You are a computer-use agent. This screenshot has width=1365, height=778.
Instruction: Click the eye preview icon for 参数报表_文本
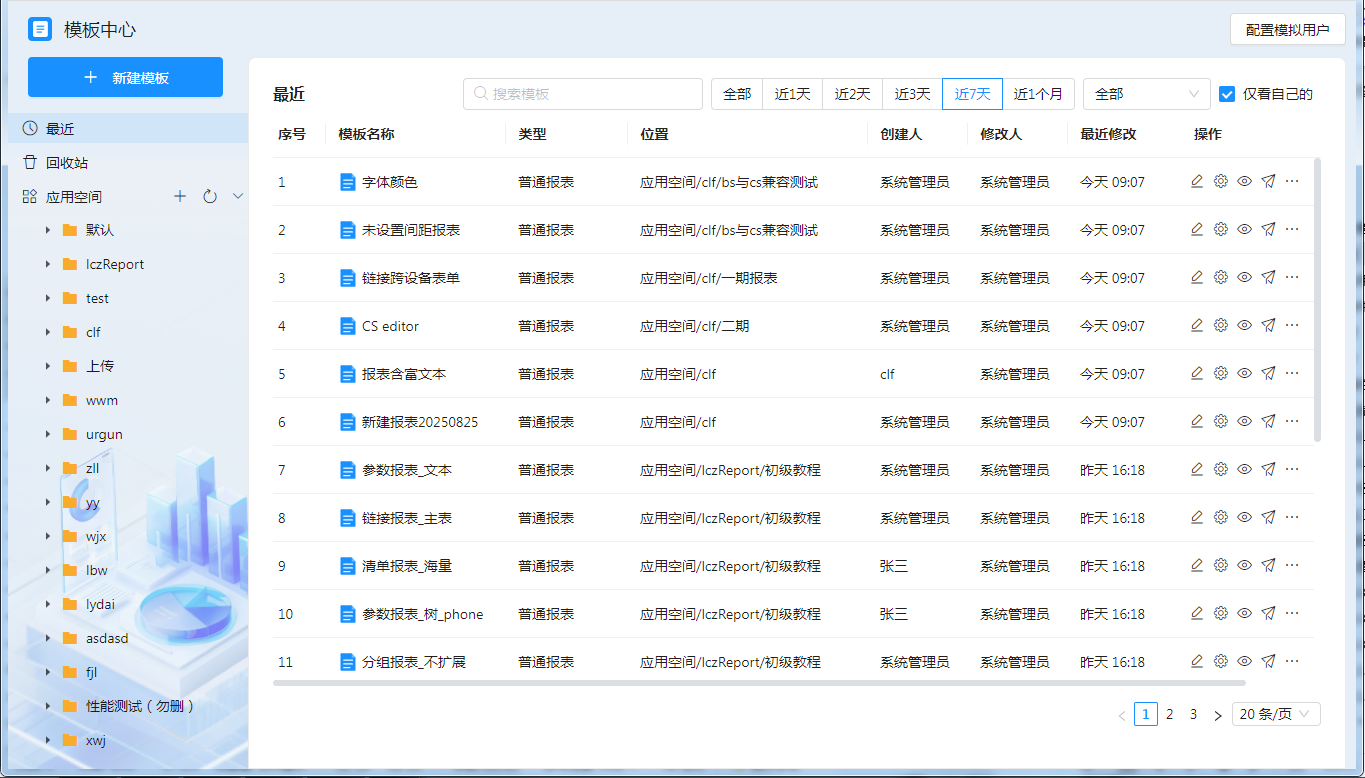coord(1245,470)
